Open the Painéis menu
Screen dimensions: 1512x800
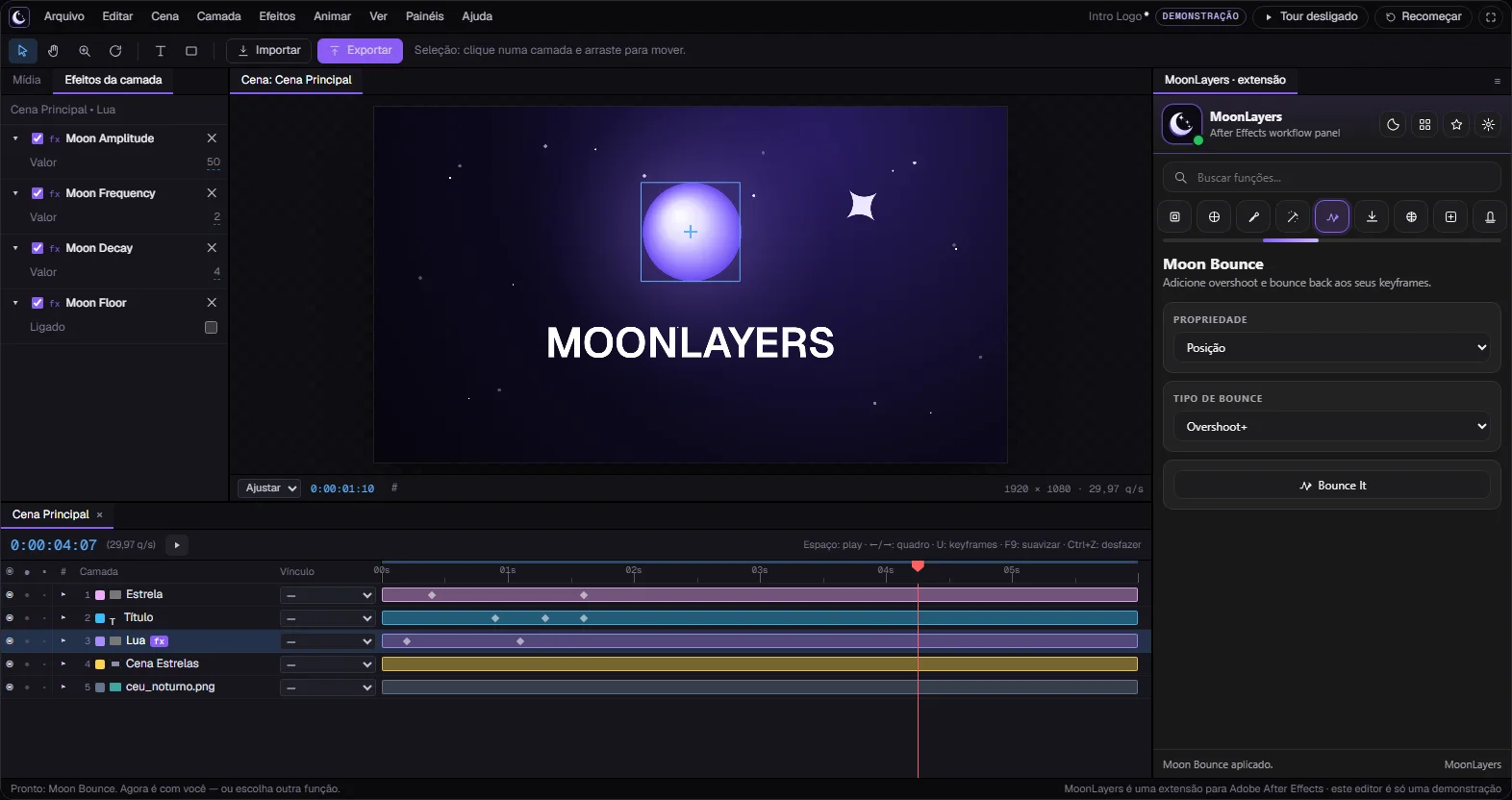[x=424, y=16]
